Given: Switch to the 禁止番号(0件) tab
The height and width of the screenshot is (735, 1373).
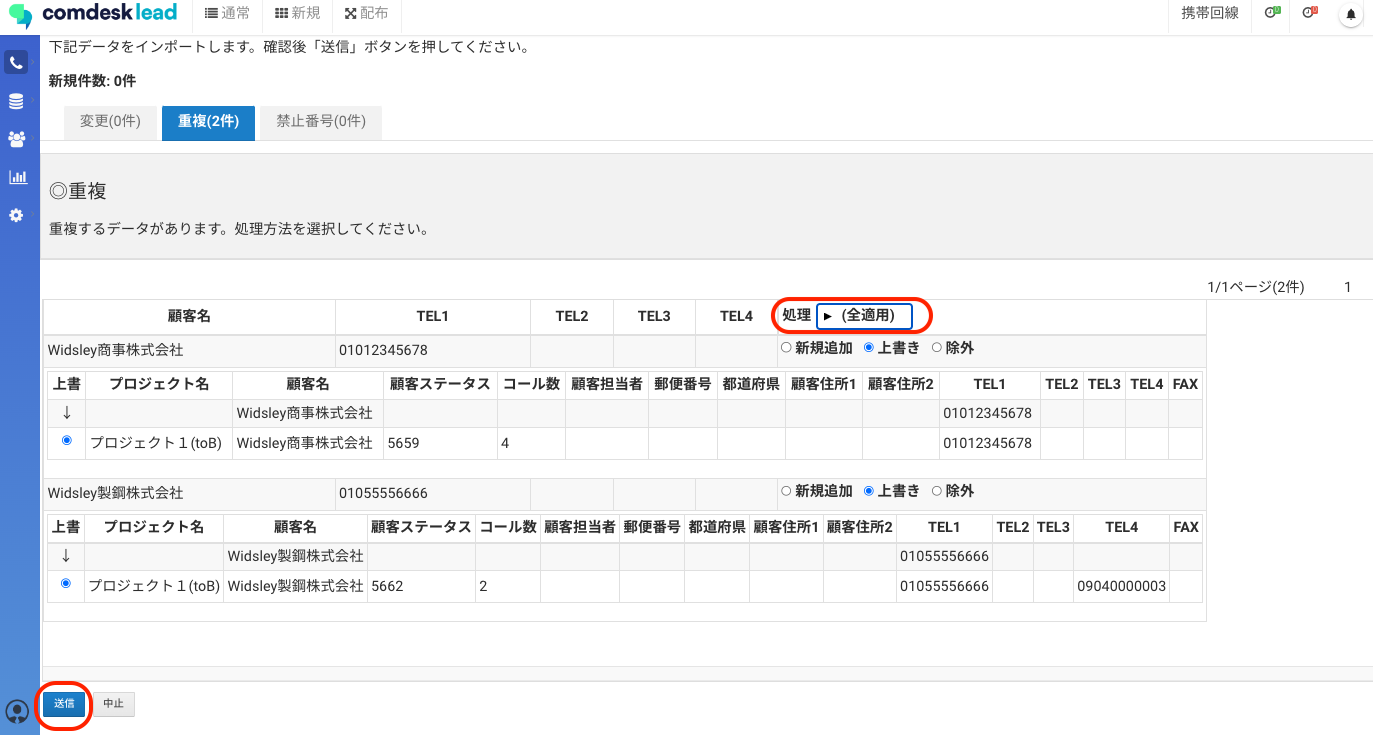Looking at the screenshot, I should [321, 122].
